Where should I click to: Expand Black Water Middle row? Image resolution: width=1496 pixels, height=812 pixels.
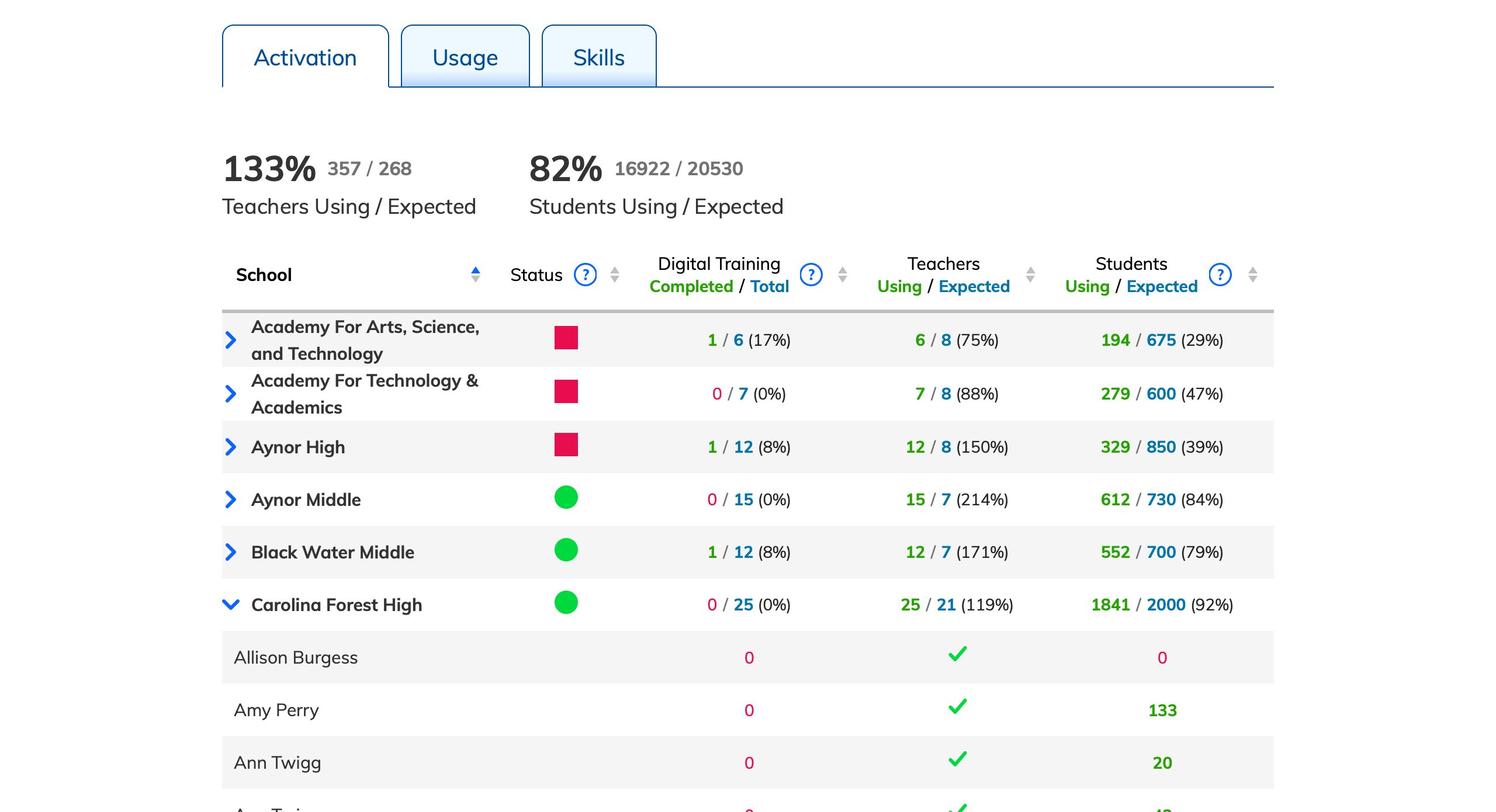tap(231, 552)
